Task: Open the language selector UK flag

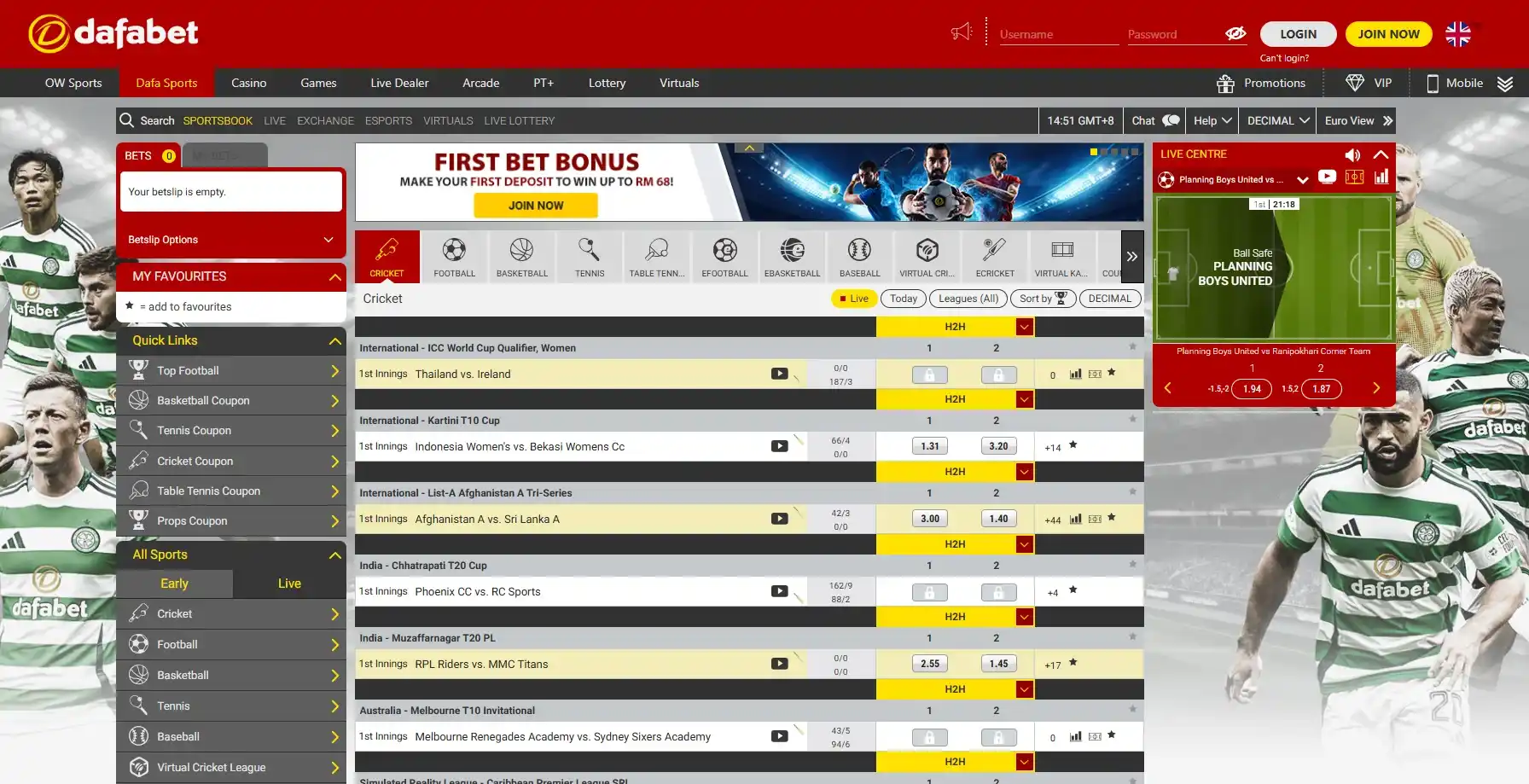Action: point(1457,33)
